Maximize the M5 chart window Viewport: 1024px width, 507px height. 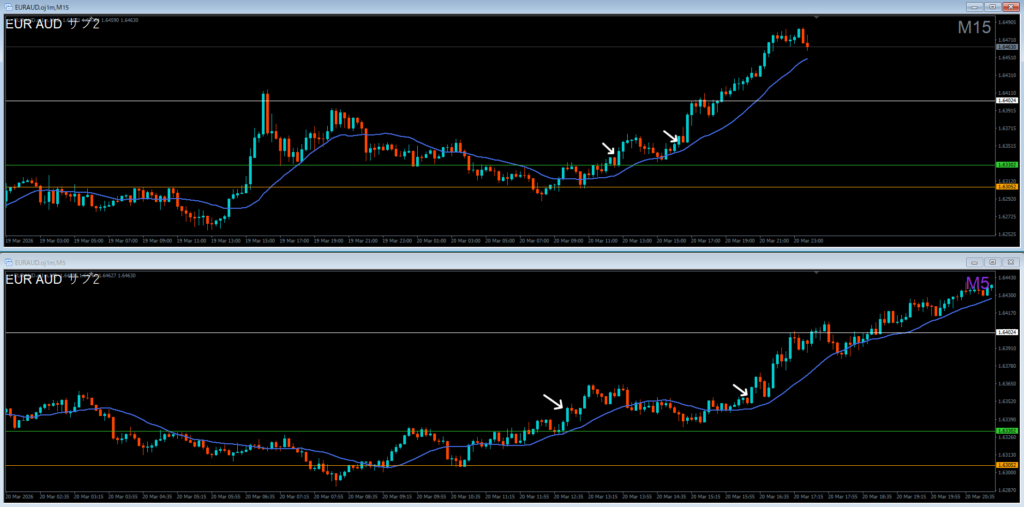(x=994, y=263)
